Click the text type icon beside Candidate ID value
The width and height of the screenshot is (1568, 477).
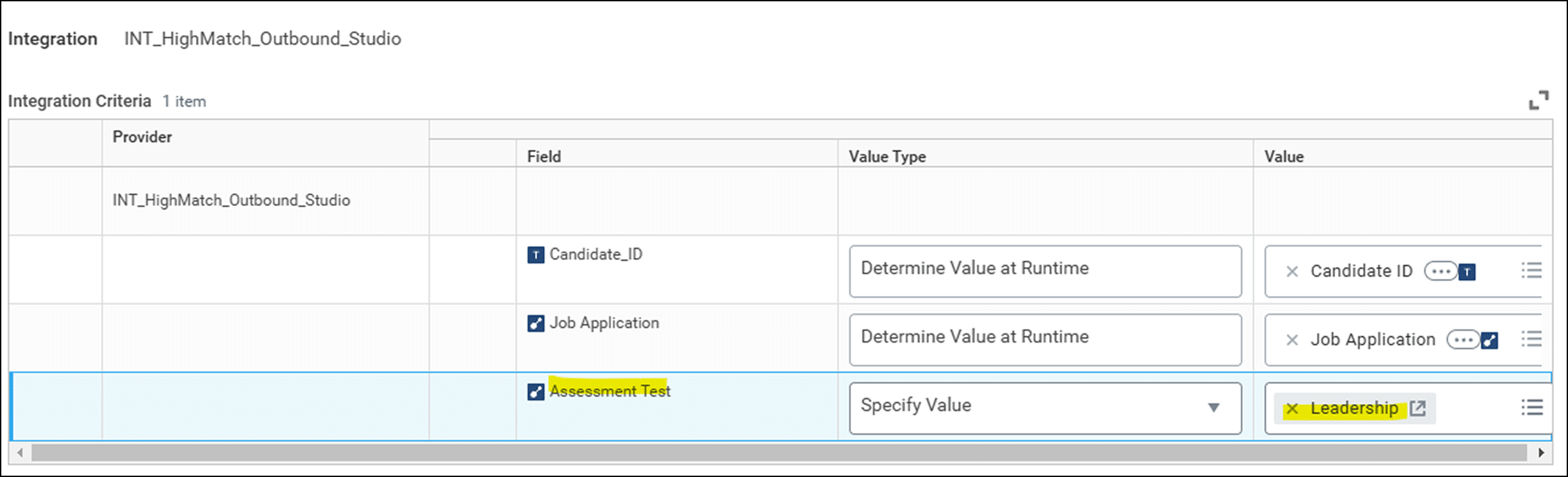coord(1467,272)
